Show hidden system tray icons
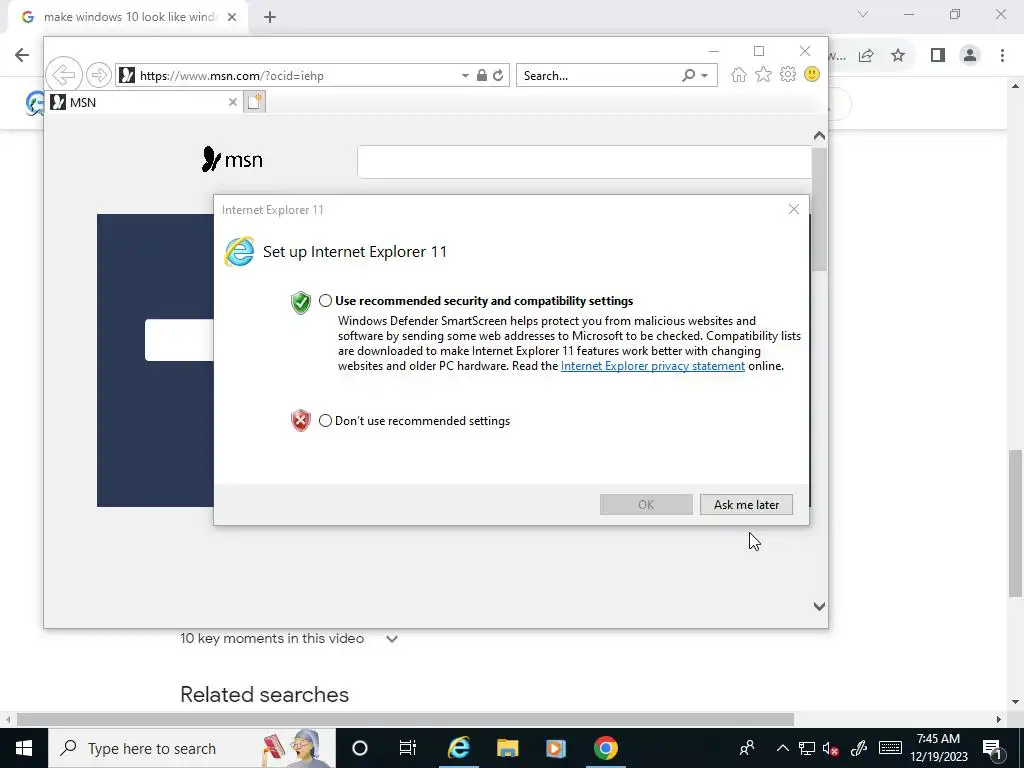 pos(782,748)
